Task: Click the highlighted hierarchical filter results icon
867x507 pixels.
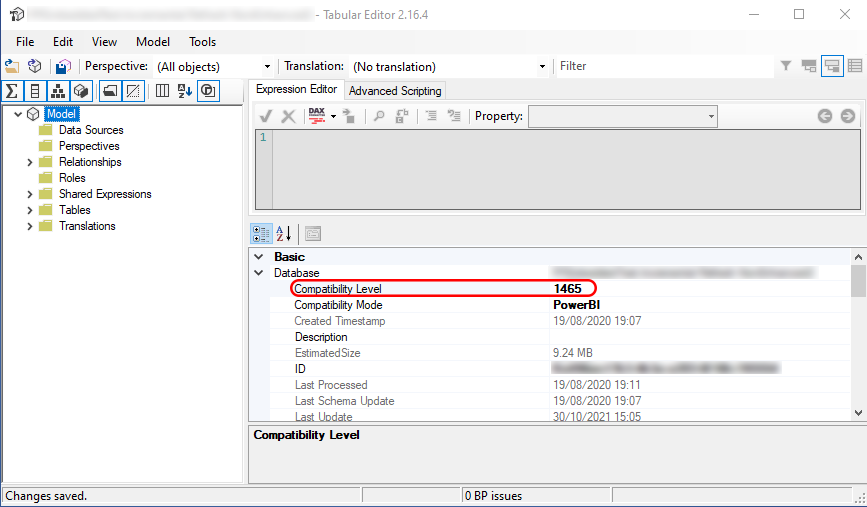Action: click(x=832, y=66)
